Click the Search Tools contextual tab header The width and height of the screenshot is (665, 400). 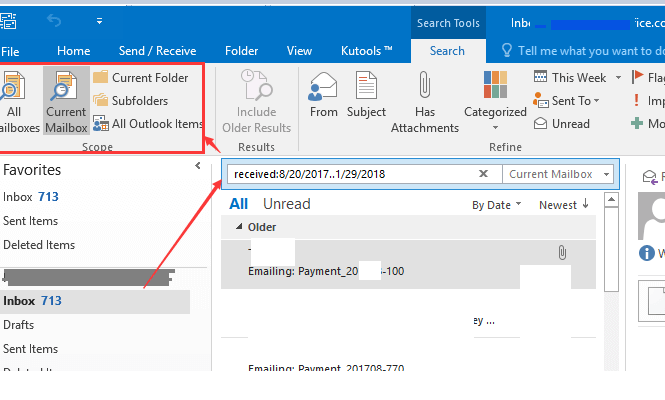[448, 23]
